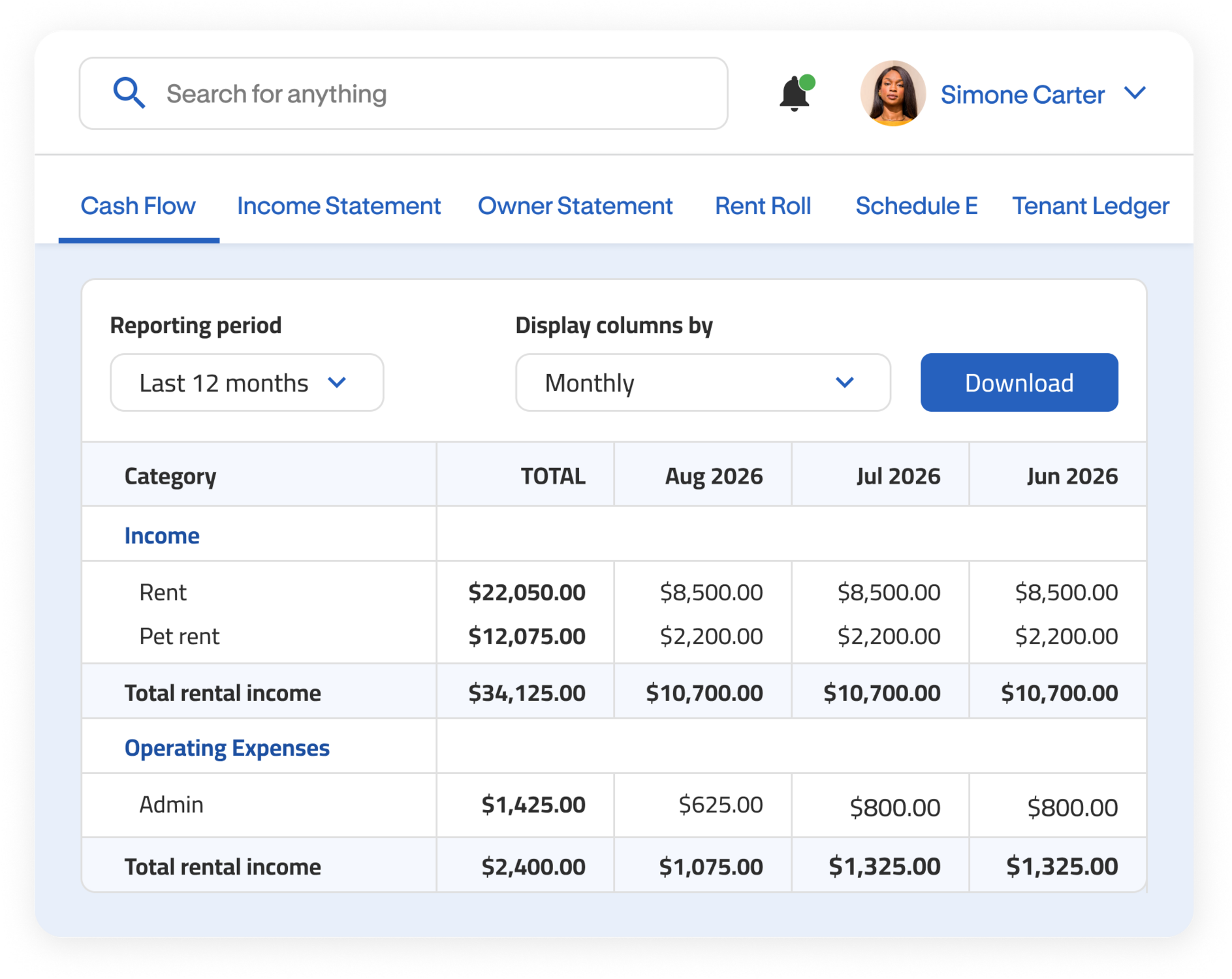
Task: Open the Income Statement tab
Action: [339, 206]
